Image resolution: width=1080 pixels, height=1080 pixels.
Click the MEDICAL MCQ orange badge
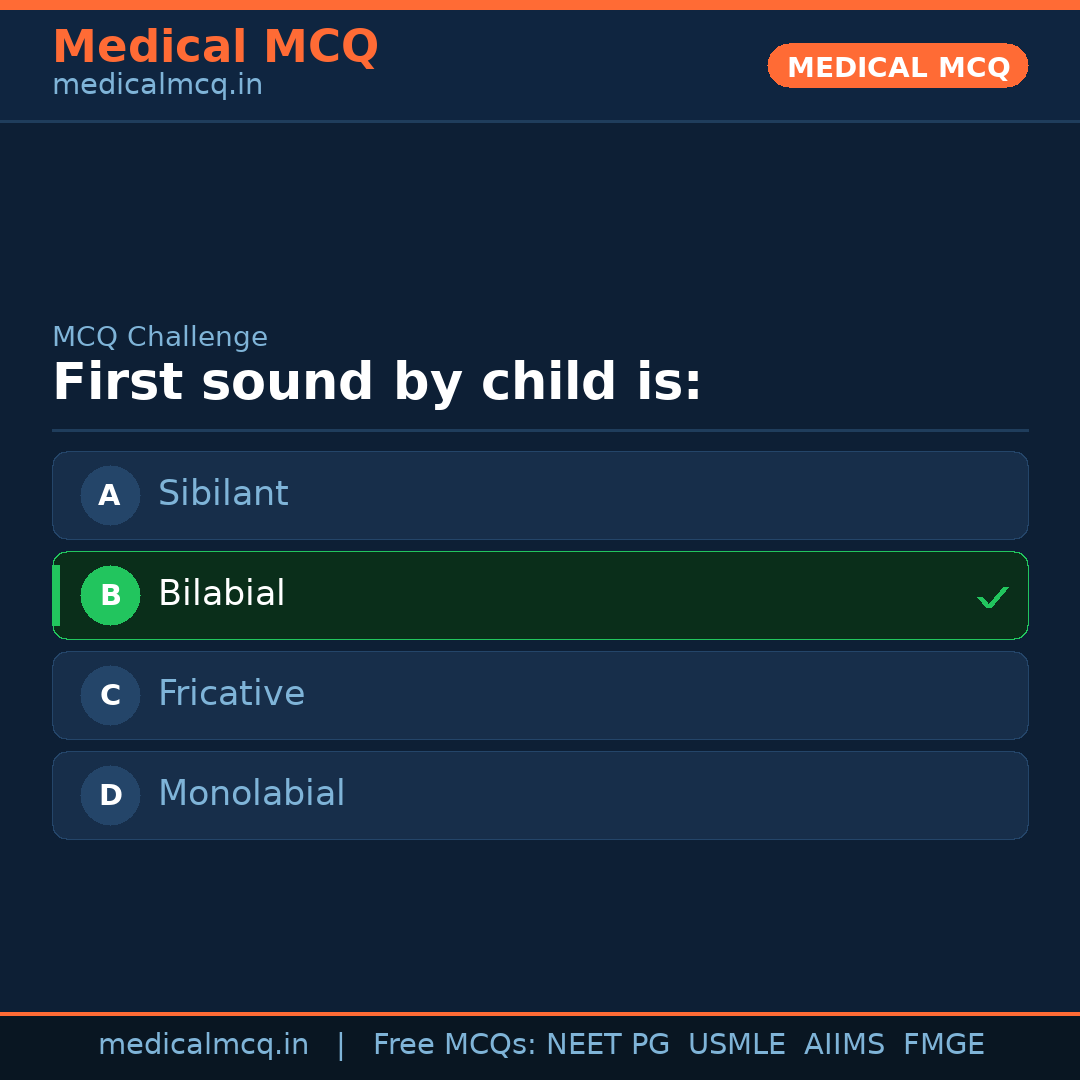(x=897, y=66)
